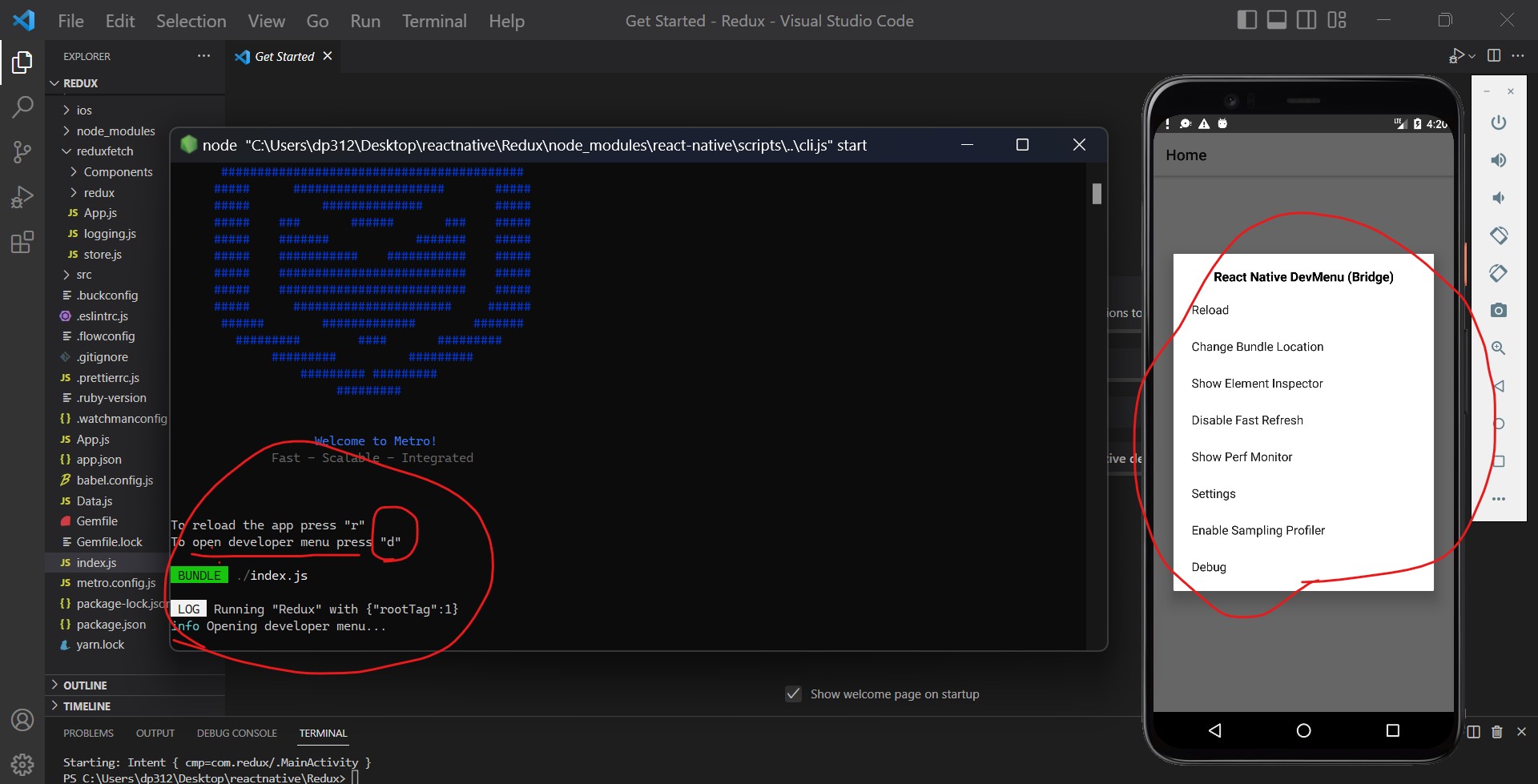Switch to the PROBLEMS panel tab
The image size is (1538, 784).
point(88,733)
